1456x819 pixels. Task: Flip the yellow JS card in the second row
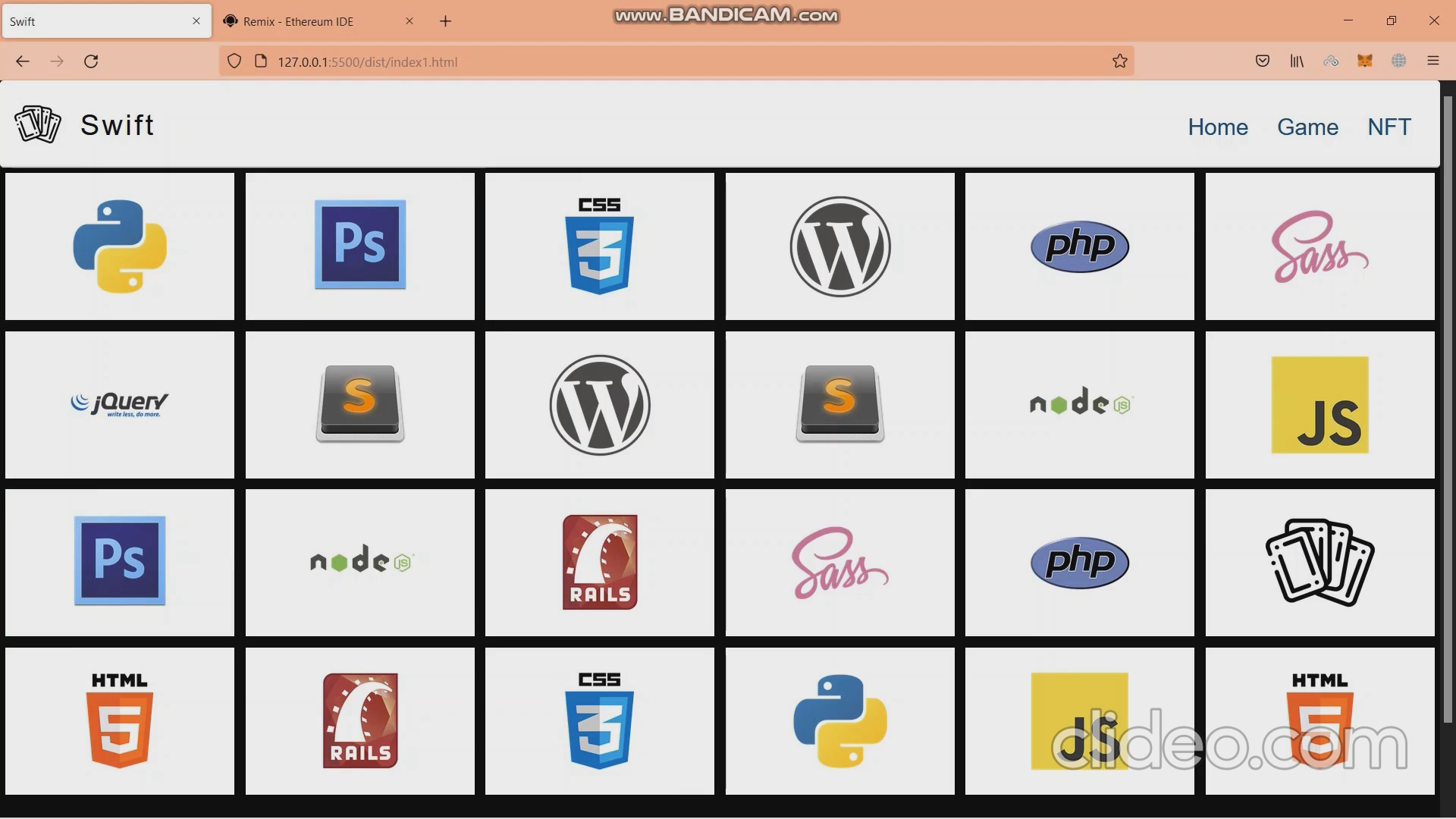pyautogui.click(x=1320, y=405)
